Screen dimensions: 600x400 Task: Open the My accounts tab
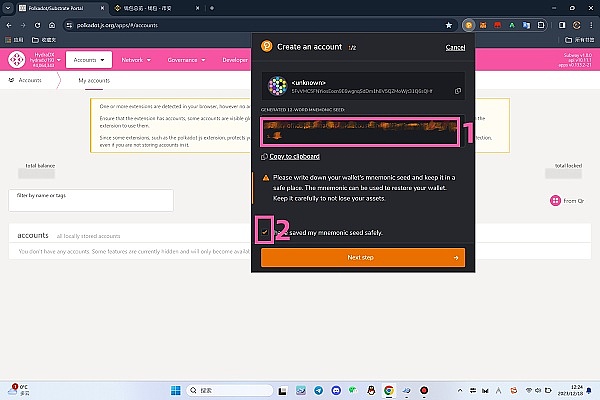coord(94,80)
